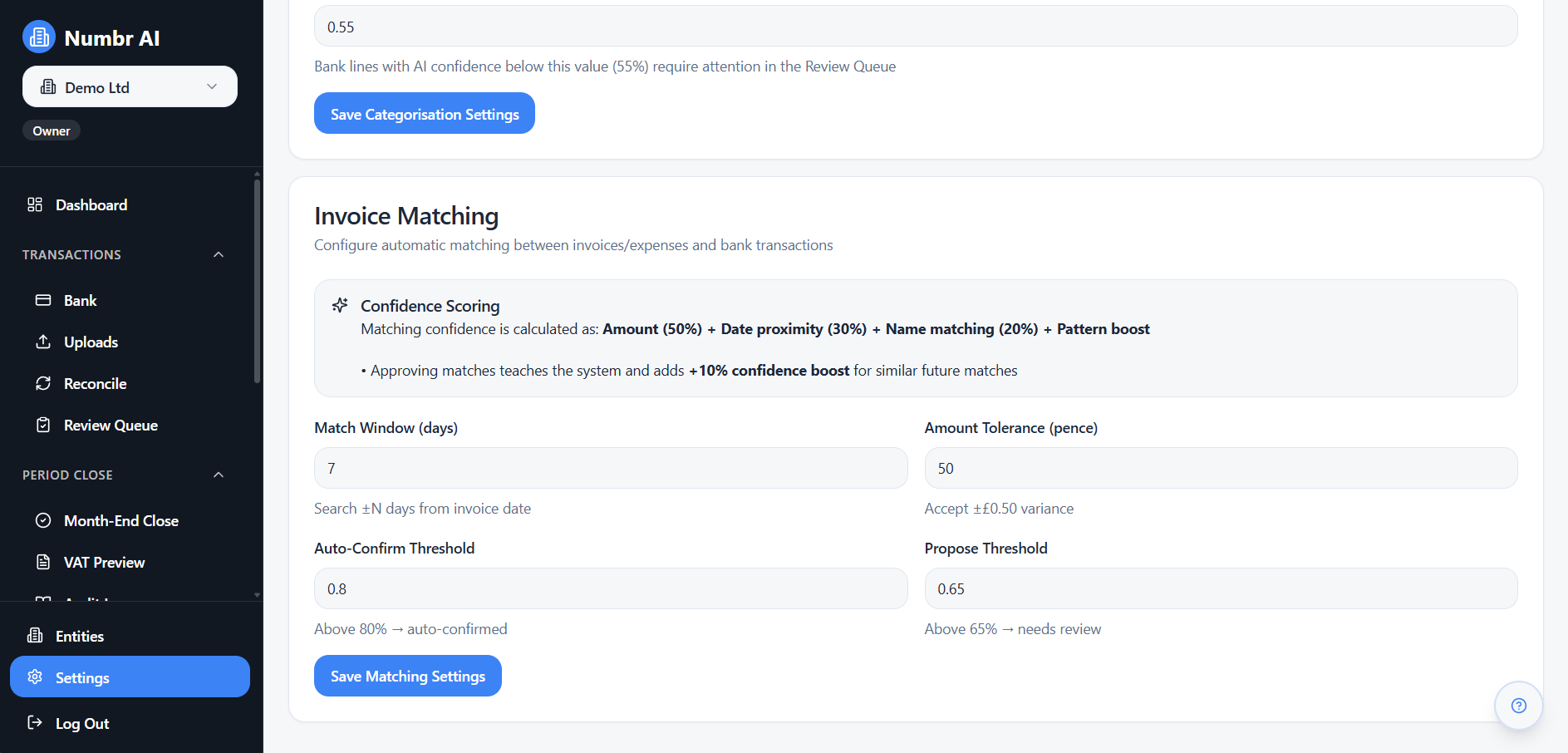The image size is (1568, 753).
Task: Select the Month-End Close clock icon
Action: (44, 520)
